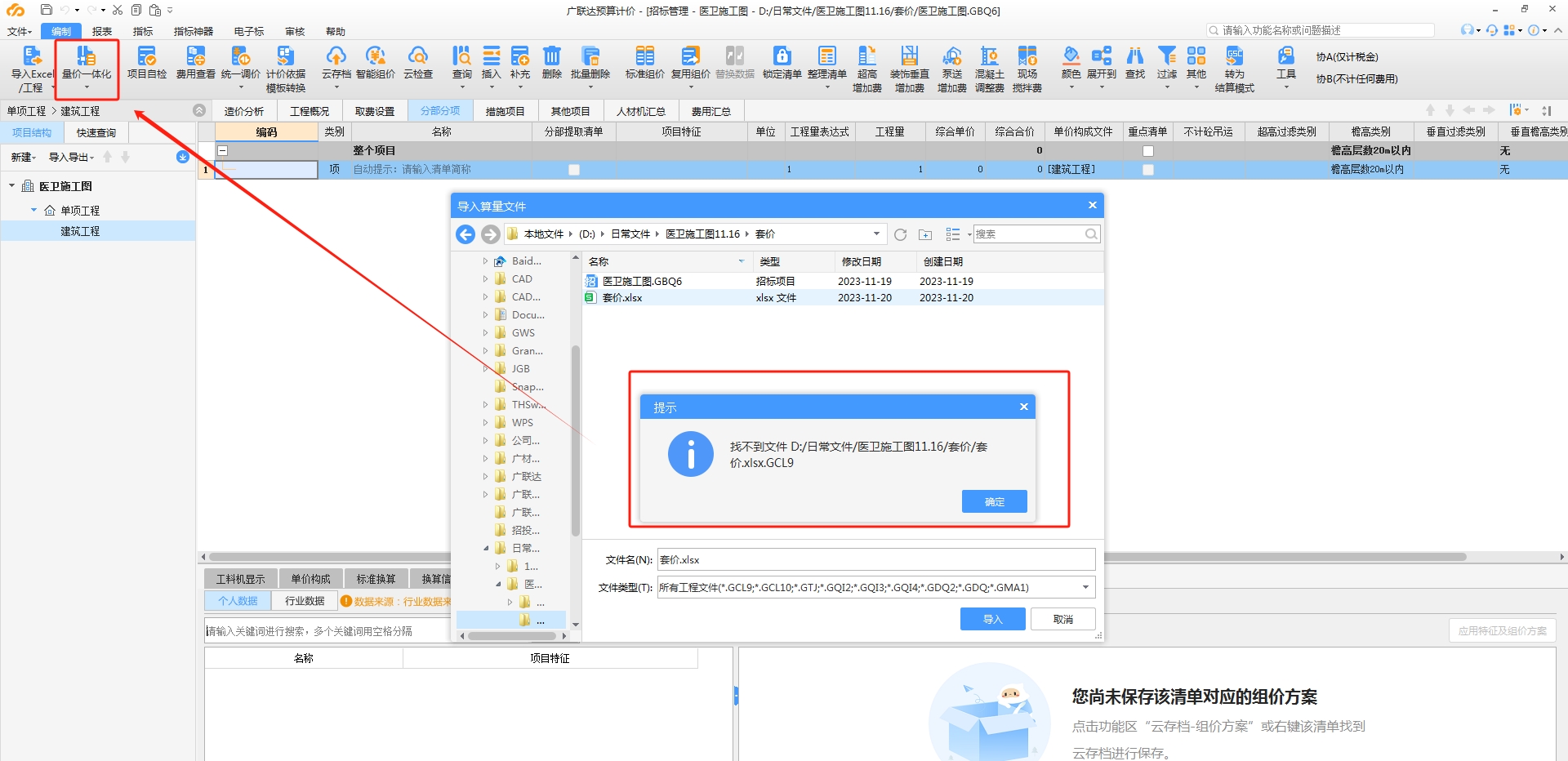
Task: Toggle 重点清单 checkbox in 整个项目 row
Action: pyautogui.click(x=1148, y=151)
